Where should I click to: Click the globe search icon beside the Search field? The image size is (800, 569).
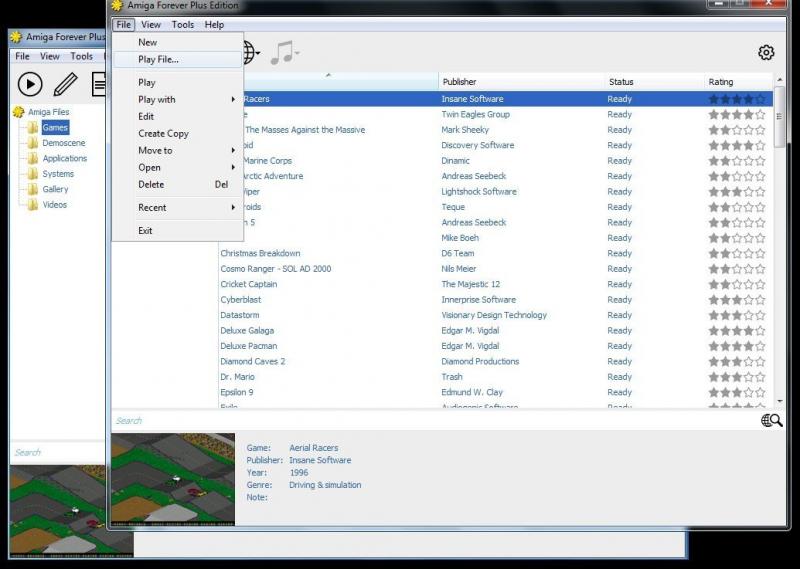771,420
